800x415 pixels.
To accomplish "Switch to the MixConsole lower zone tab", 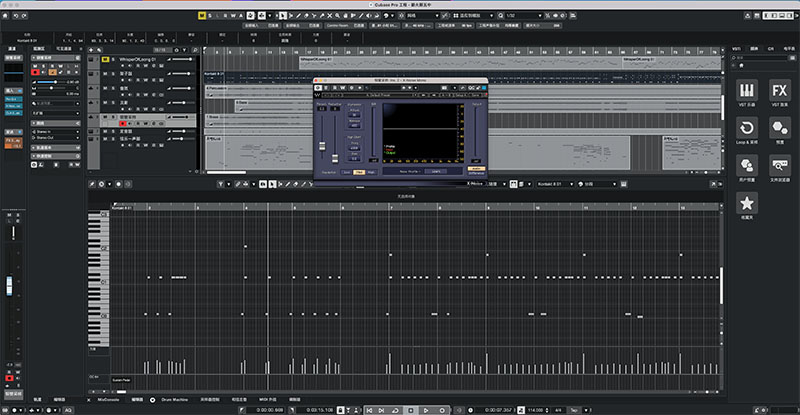I will tap(108, 400).
